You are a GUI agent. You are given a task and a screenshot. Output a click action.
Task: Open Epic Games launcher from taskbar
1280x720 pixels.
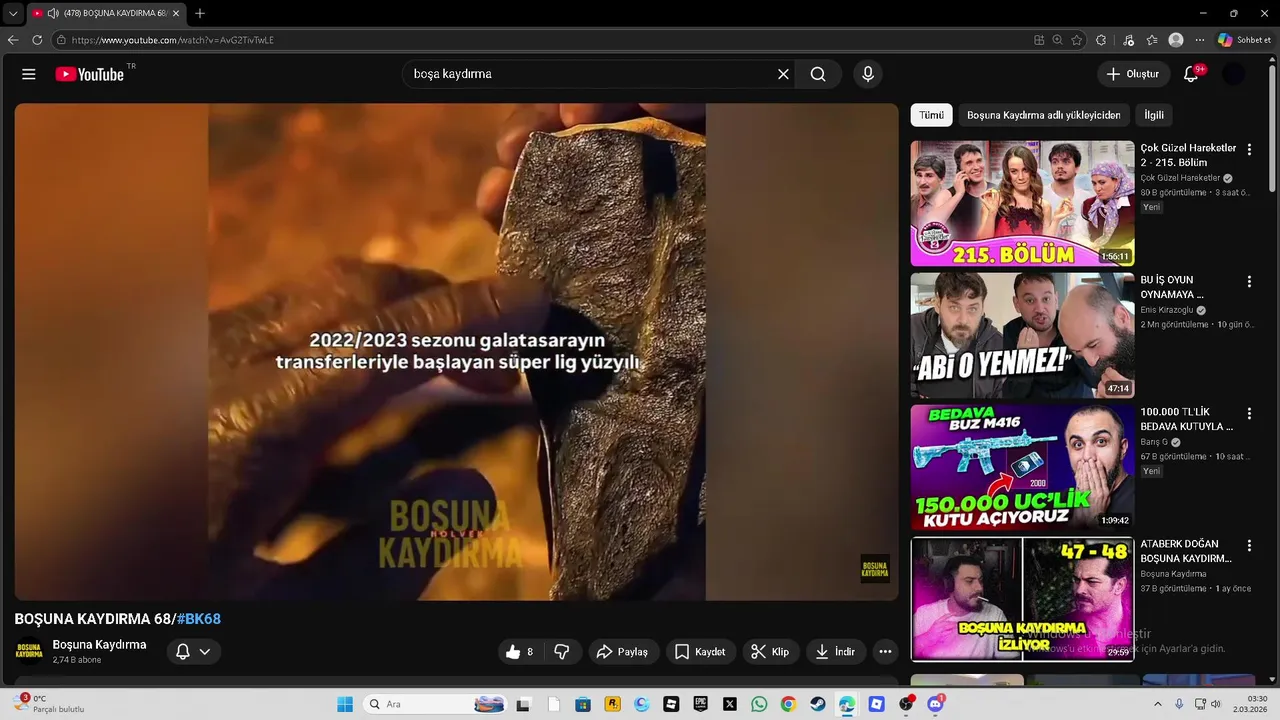pos(701,704)
